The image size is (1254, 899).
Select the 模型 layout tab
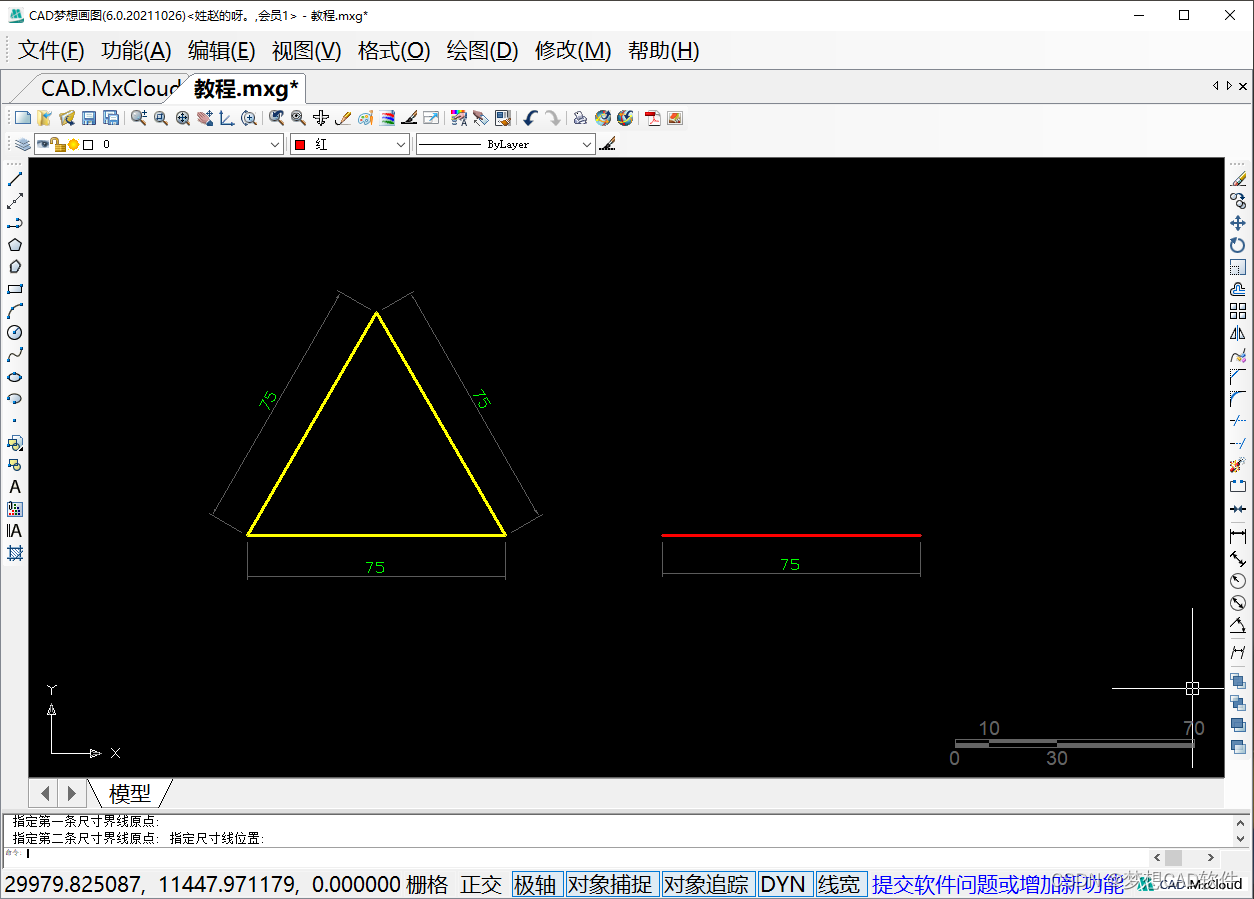pos(130,793)
